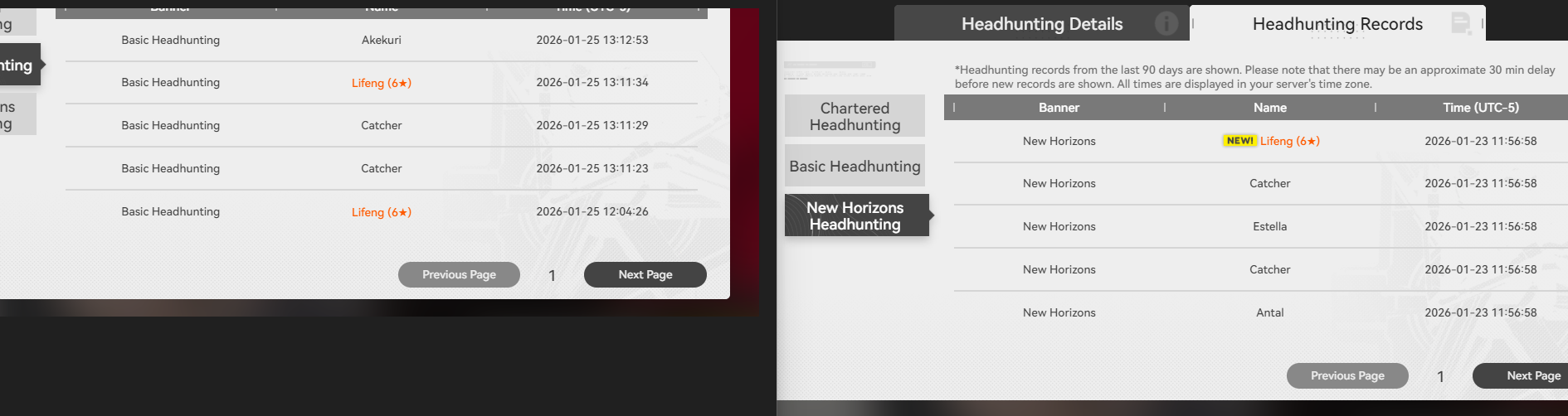This screenshot has height=416, width=1568.
Task: Click the Akekuri name in left window
Action: pyautogui.click(x=382, y=40)
